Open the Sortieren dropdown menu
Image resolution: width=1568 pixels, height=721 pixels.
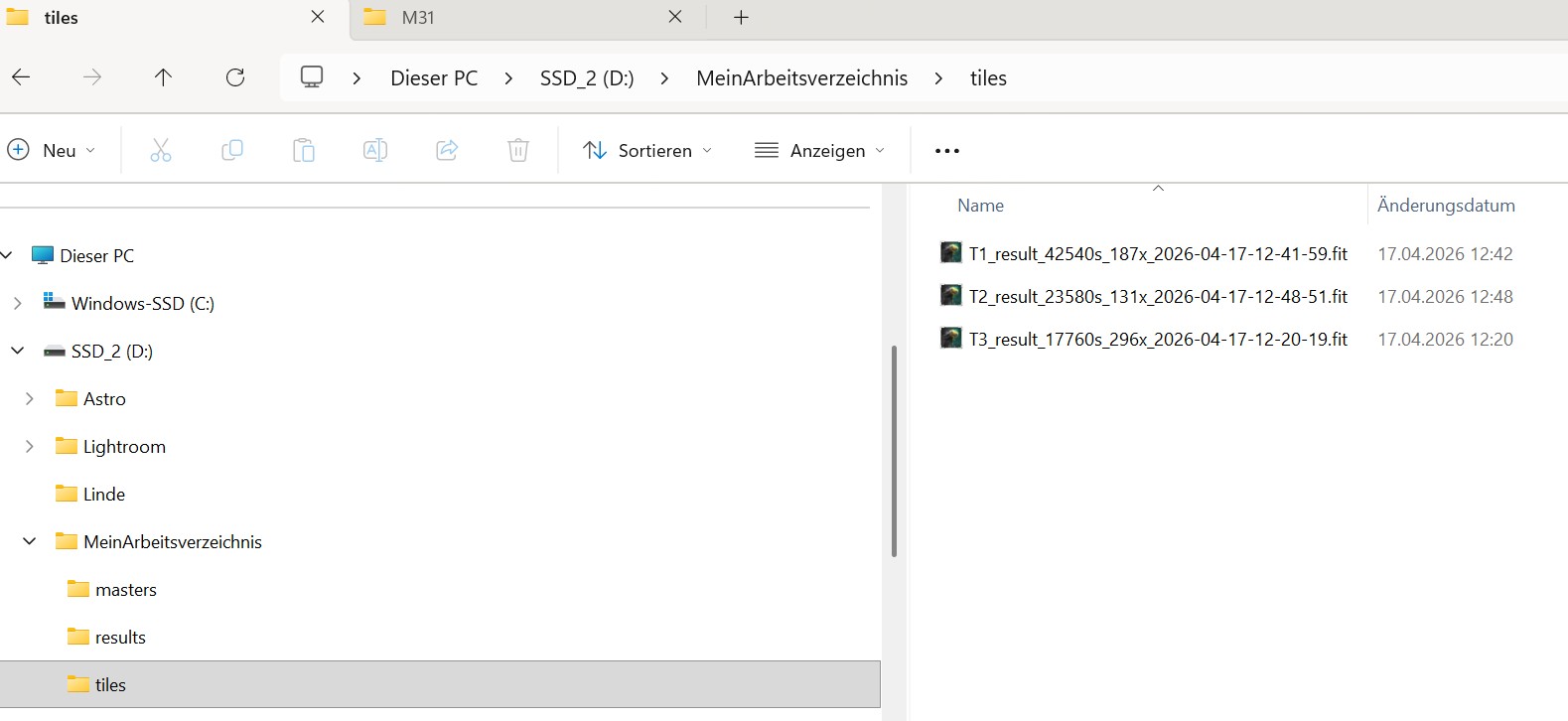tap(647, 151)
